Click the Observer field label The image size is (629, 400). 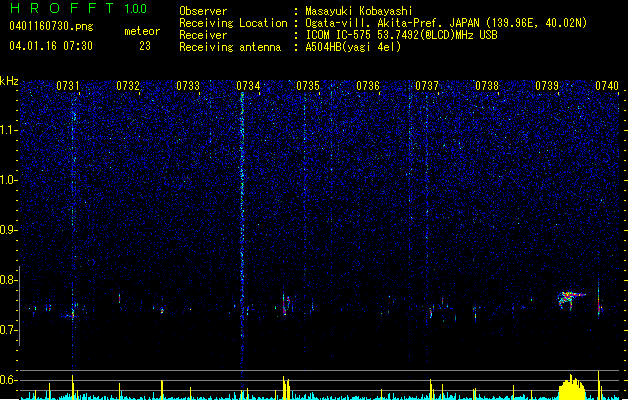(203, 11)
